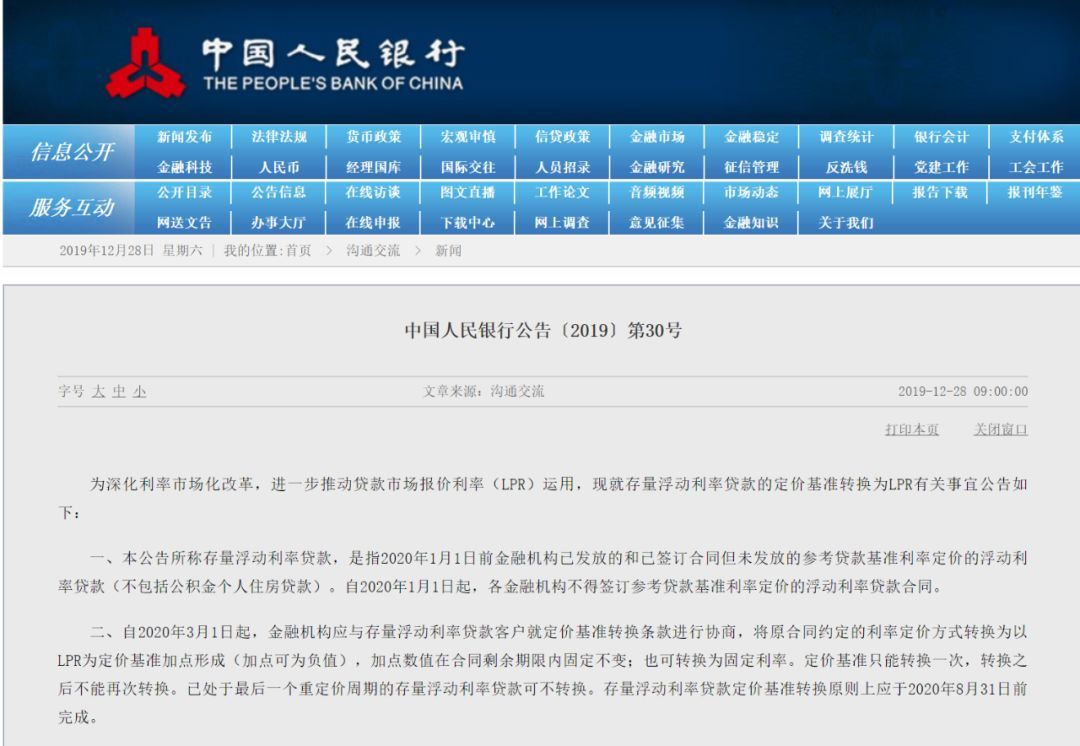This screenshot has height=746, width=1080.
Task: Select 银行会计 navigation item
Action: click(x=941, y=136)
